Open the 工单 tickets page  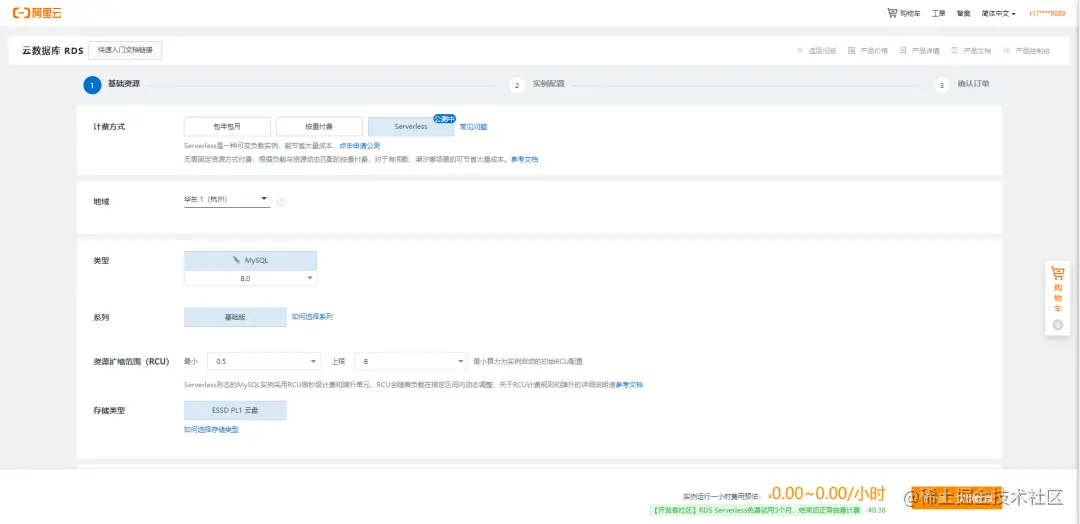pyautogui.click(x=939, y=13)
